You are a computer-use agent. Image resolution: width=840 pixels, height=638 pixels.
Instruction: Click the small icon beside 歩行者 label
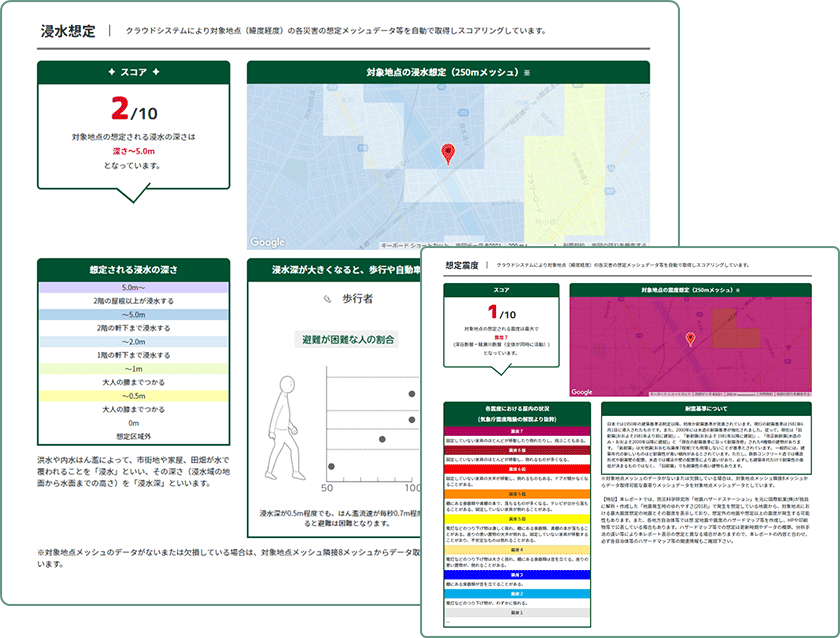[x=327, y=299]
